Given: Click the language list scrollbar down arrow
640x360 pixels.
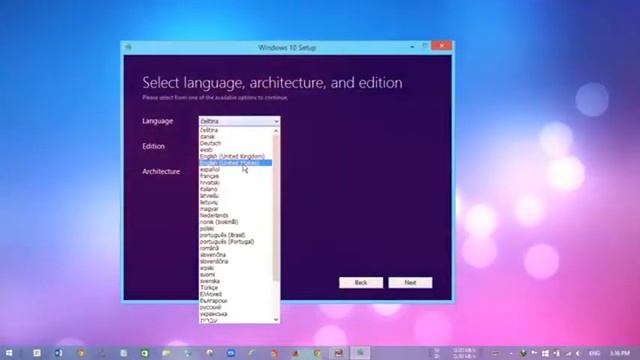Looking at the screenshot, I should coord(276,320).
